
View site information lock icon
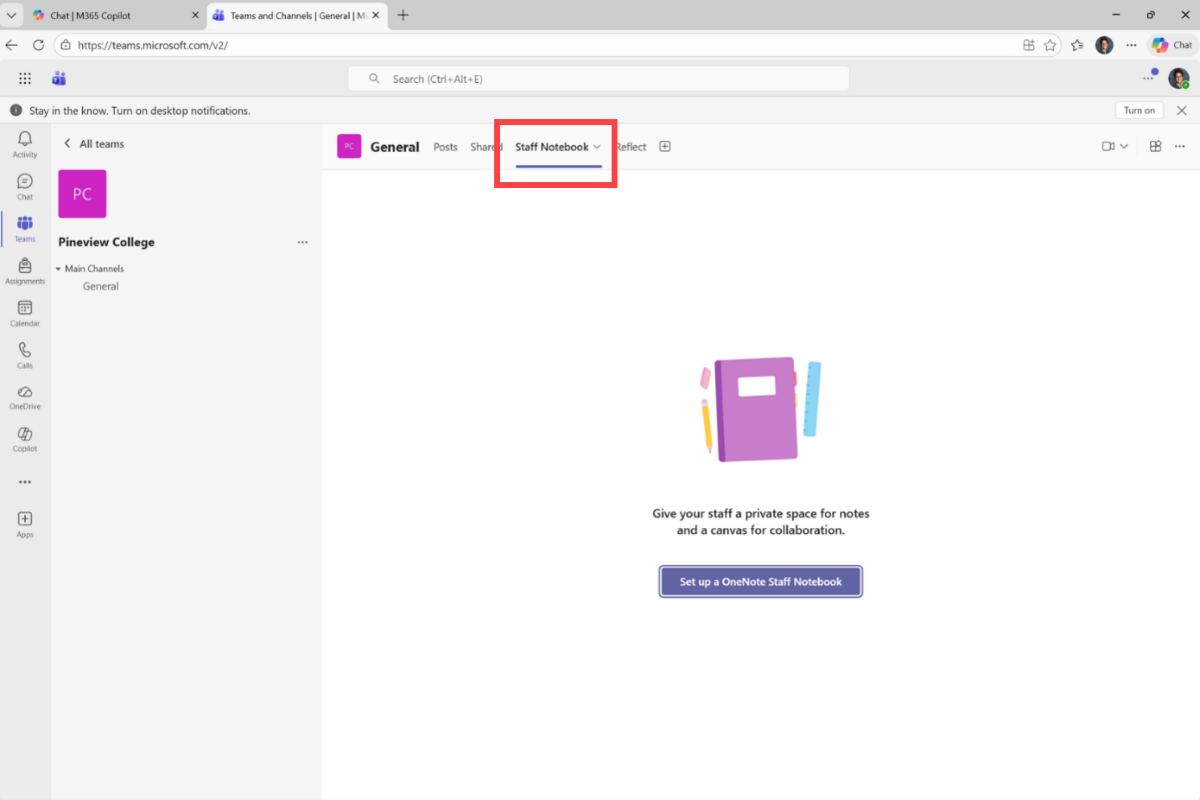click(x=65, y=45)
